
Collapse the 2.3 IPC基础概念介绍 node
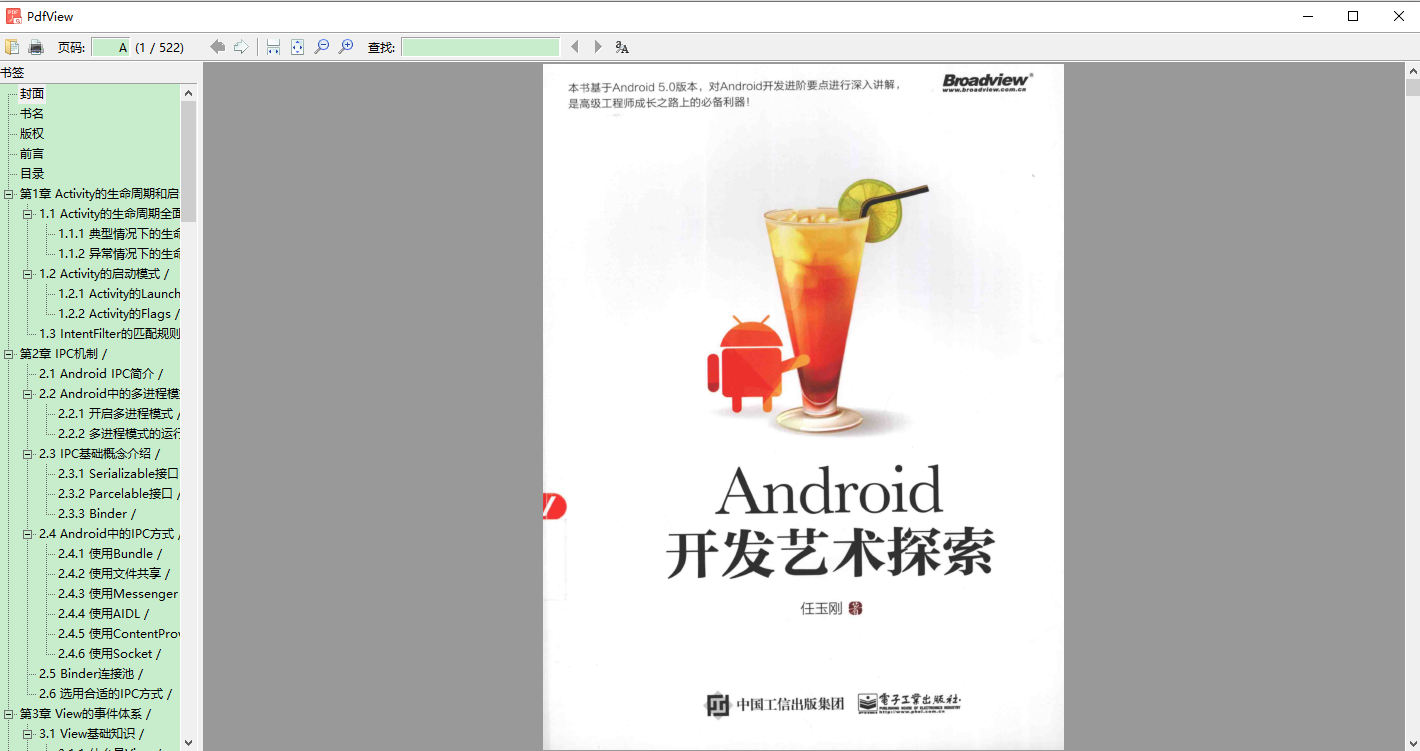(28, 454)
